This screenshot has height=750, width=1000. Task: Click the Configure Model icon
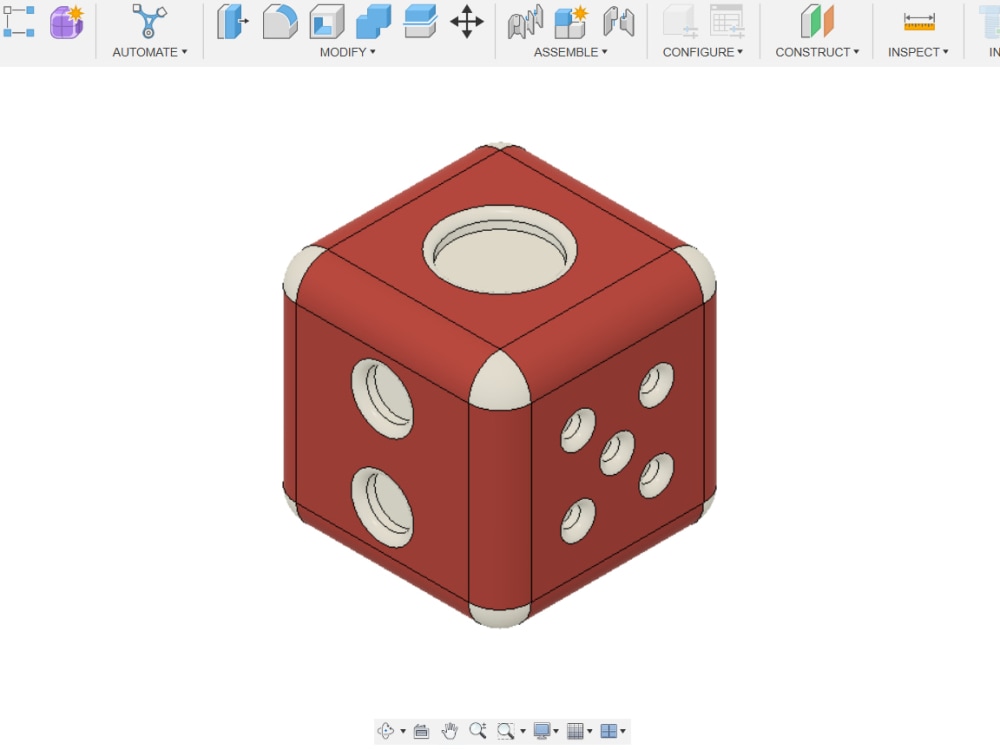point(680,22)
